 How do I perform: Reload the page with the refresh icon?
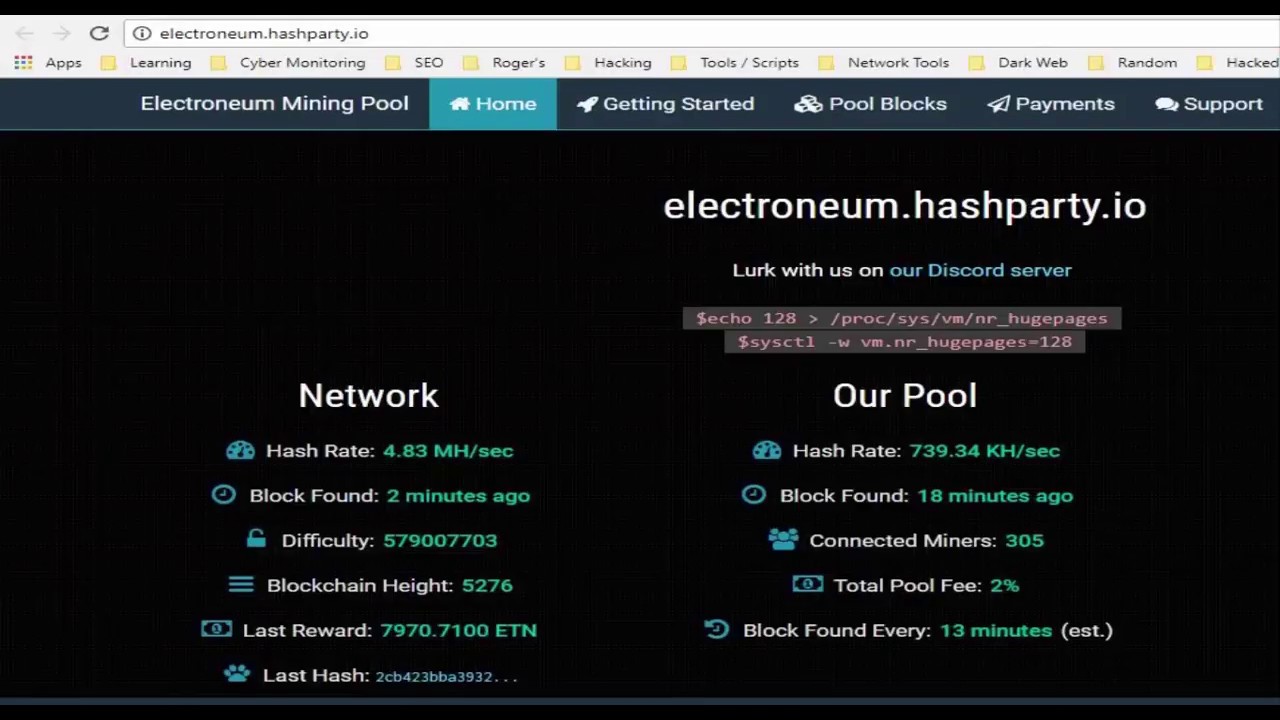(x=99, y=33)
